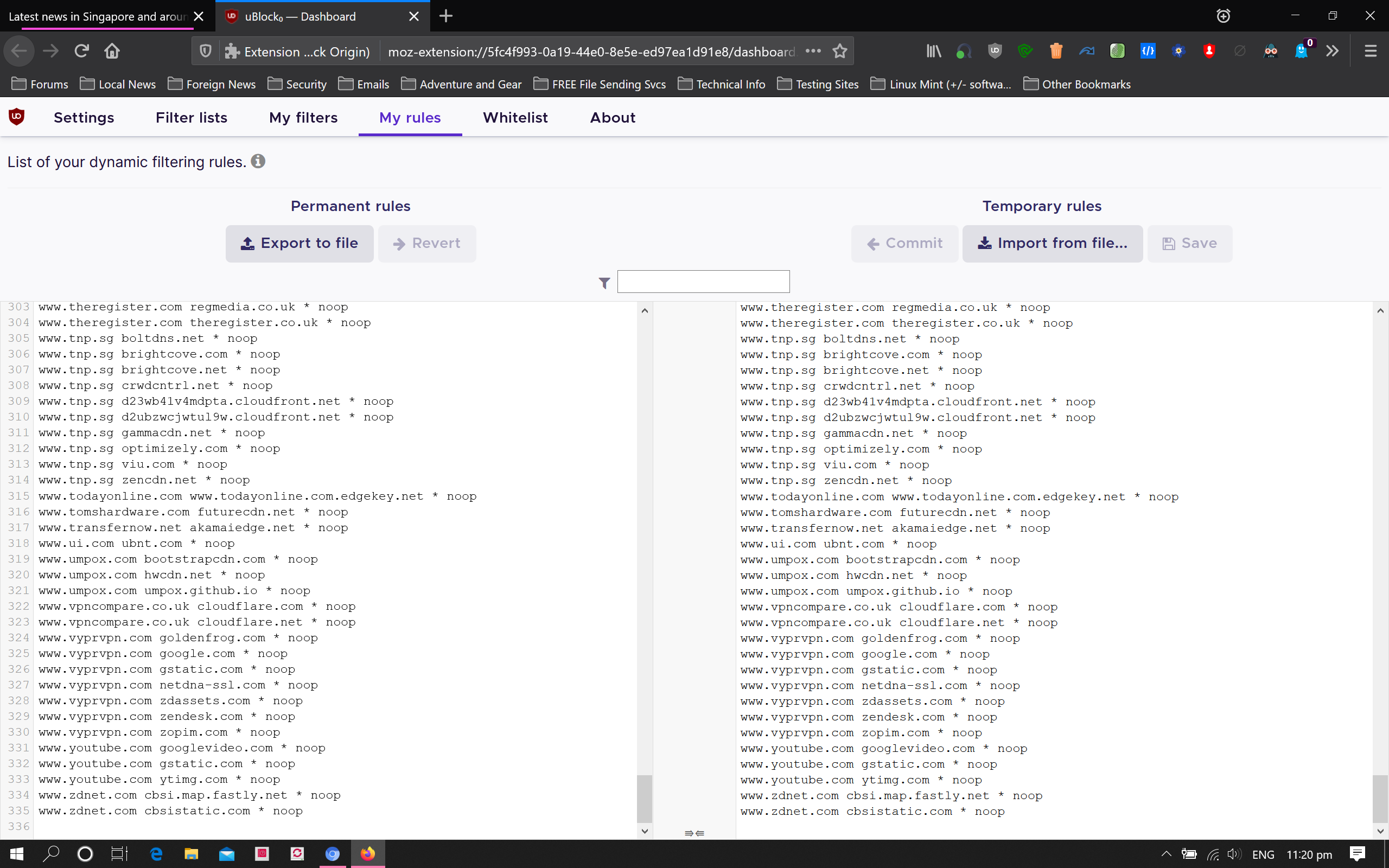1389x868 pixels.
Task: Click the Import from file button
Action: [1052, 244]
